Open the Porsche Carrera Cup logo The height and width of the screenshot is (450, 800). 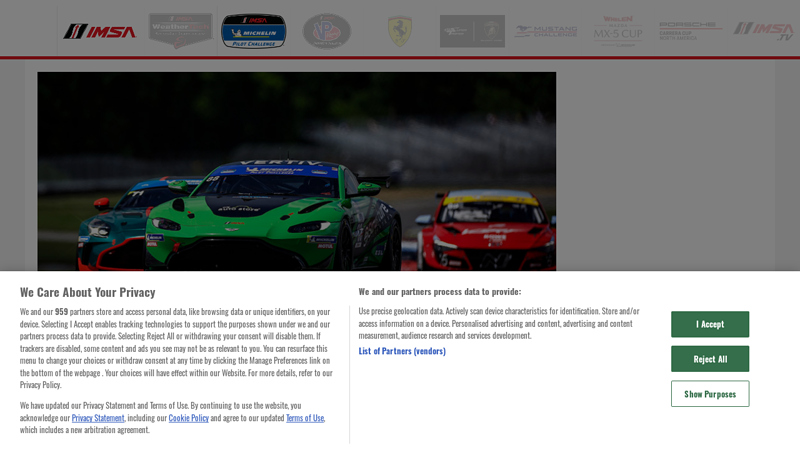pos(690,31)
